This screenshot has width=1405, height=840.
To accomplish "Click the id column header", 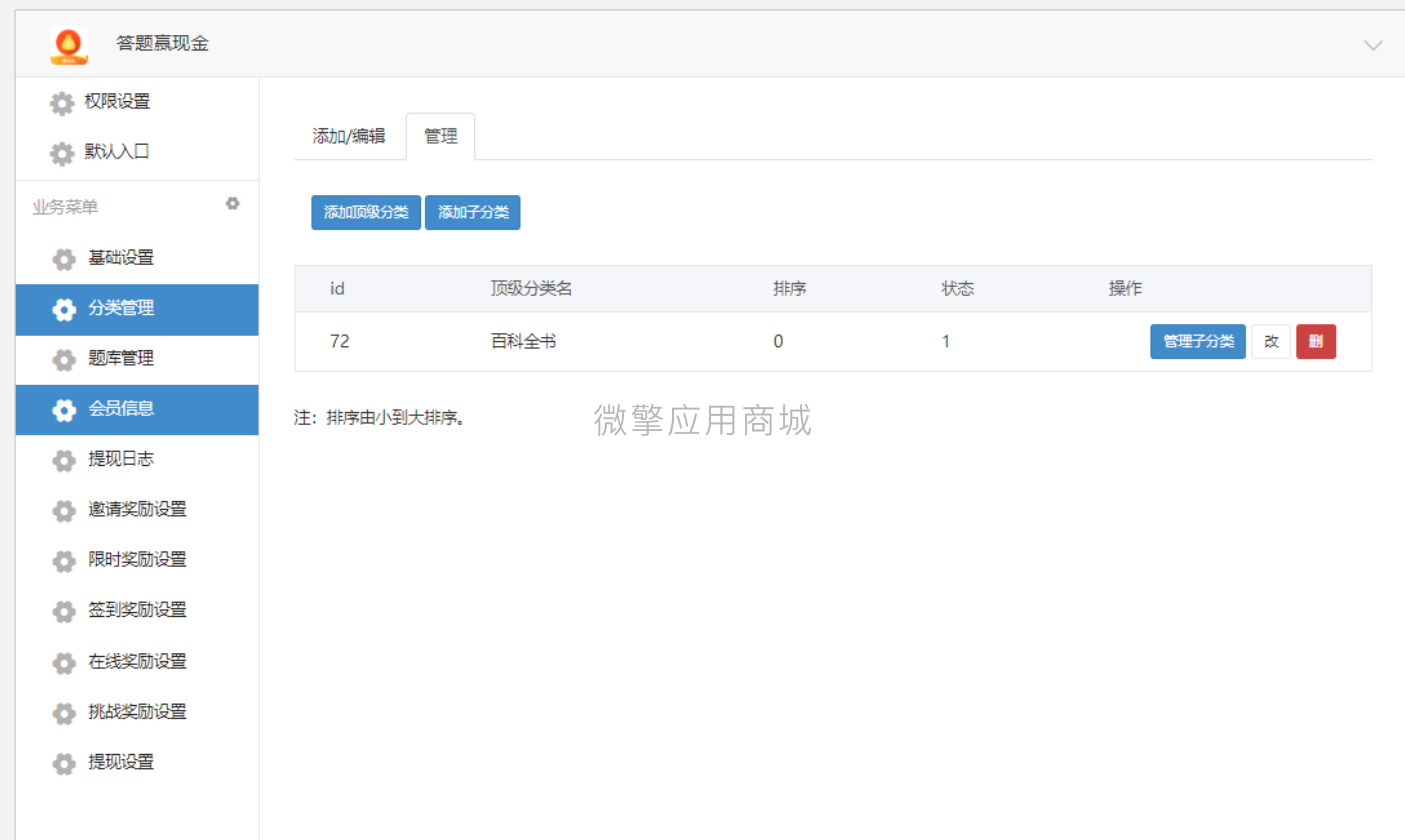I will (337, 288).
